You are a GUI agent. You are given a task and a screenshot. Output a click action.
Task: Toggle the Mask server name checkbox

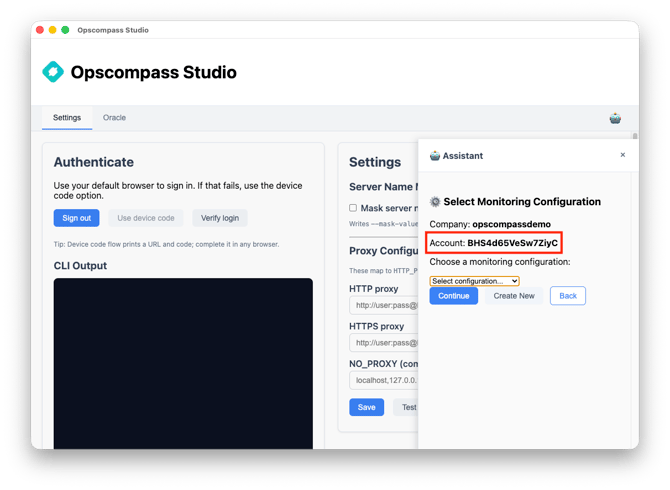[x=353, y=208]
